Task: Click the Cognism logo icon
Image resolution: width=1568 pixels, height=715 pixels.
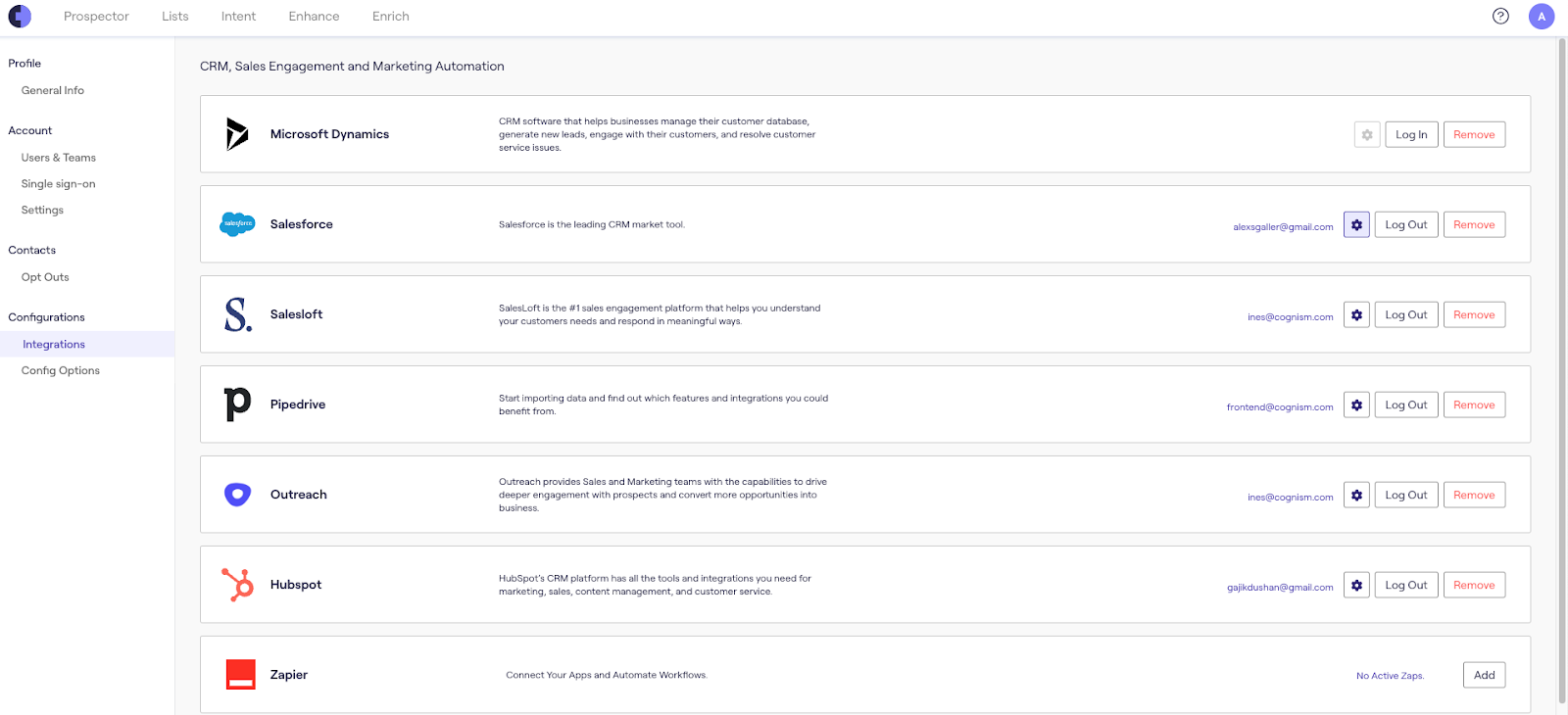Action: tap(20, 17)
